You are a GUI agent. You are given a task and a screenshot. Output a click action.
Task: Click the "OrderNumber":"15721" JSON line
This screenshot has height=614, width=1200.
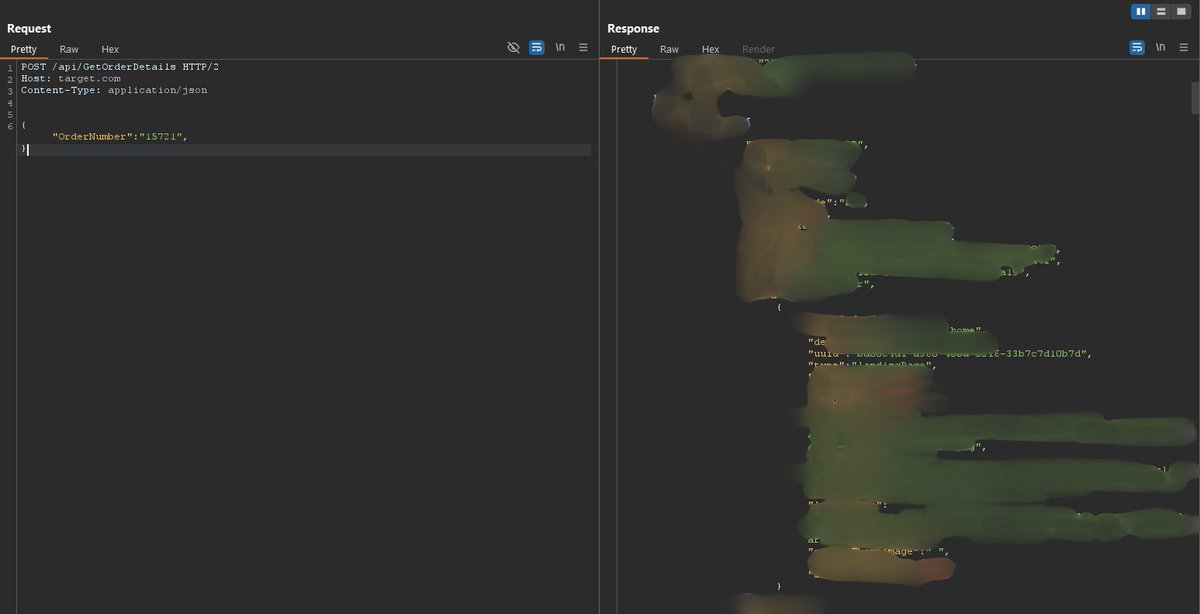120,137
